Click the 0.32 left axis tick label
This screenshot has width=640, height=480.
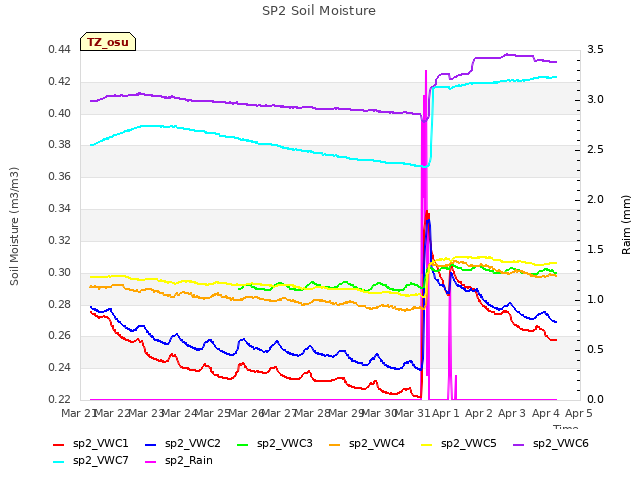pyautogui.click(x=60, y=240)
